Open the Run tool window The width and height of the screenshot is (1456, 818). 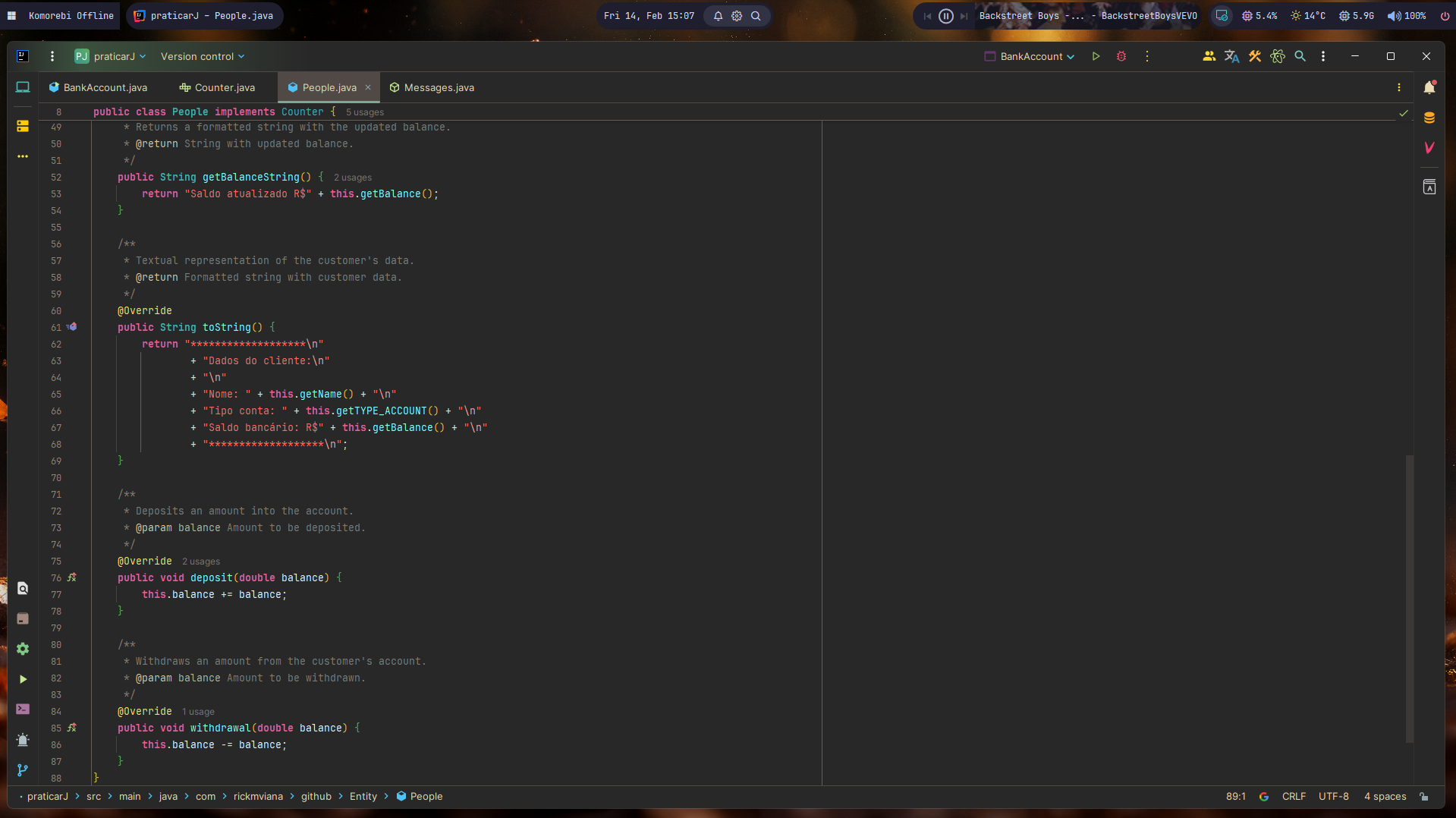coord(23,679)
